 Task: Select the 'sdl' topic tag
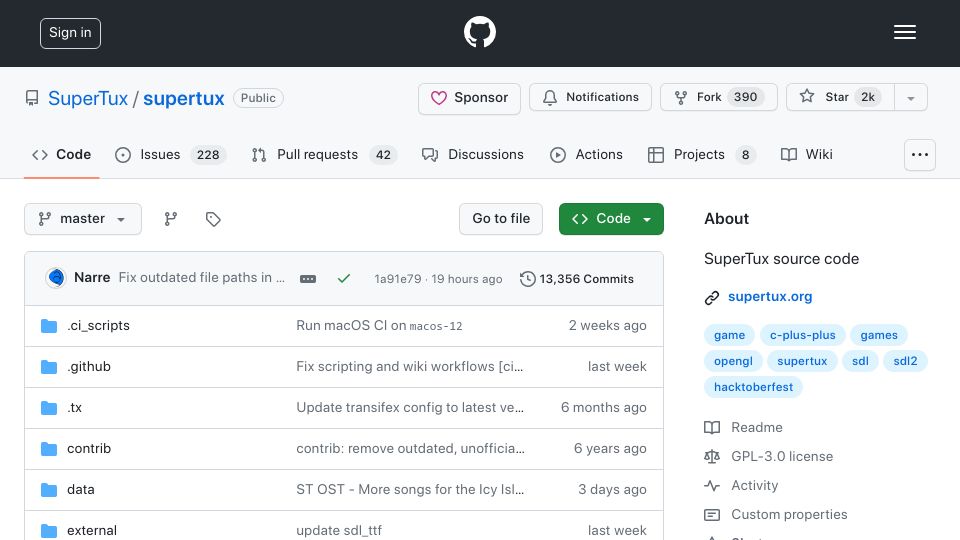tap(860, 361)
